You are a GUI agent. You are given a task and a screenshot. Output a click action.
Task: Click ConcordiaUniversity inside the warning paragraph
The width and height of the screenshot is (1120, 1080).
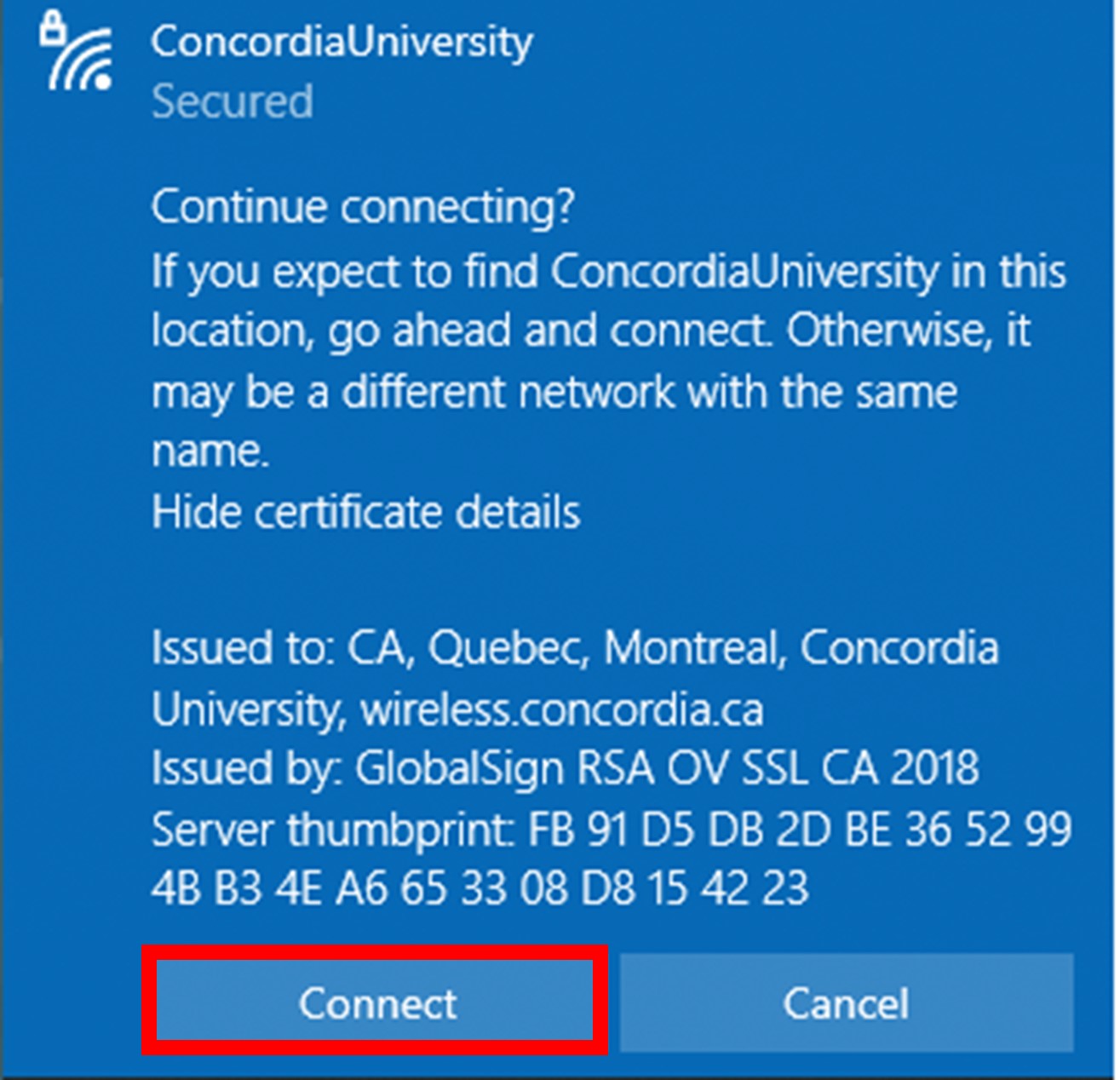(744, 272)
